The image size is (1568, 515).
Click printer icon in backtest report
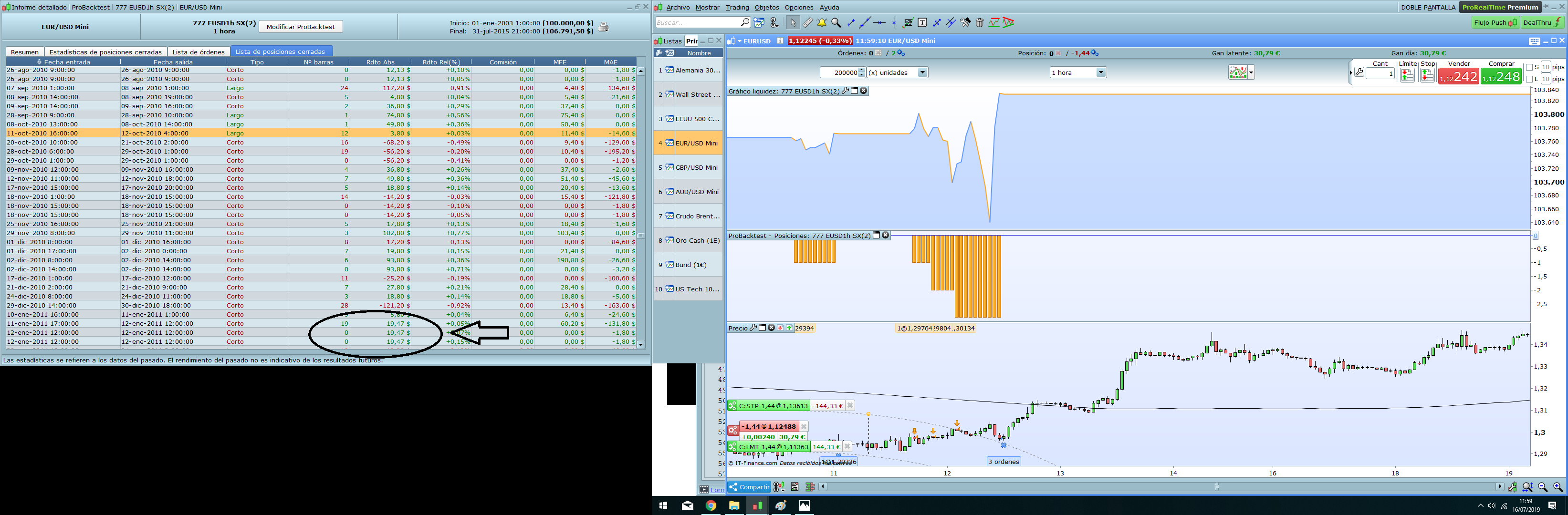[603, 27]
